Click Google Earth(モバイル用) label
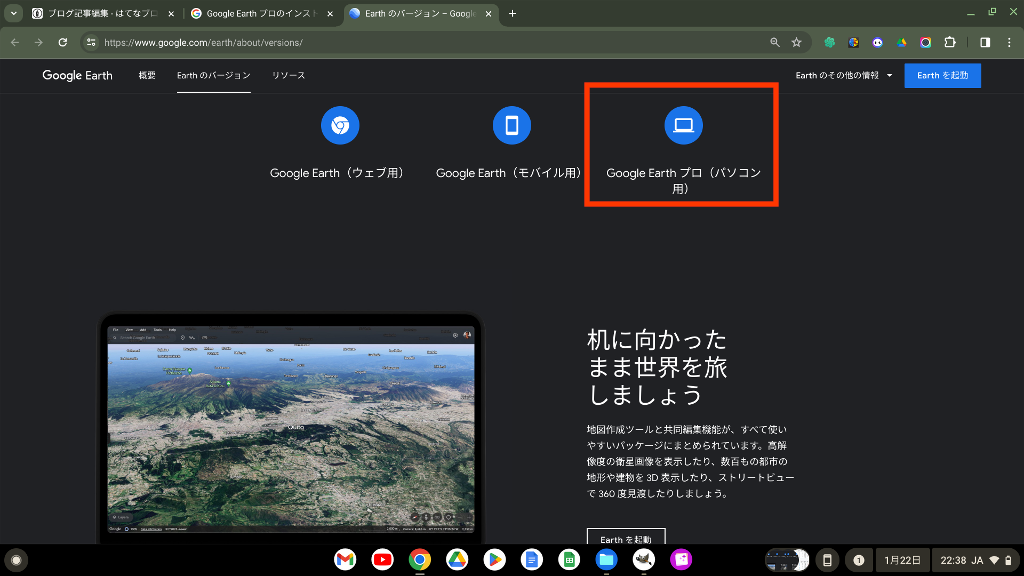Screen dimensions: 1024x576 (511, 173)
